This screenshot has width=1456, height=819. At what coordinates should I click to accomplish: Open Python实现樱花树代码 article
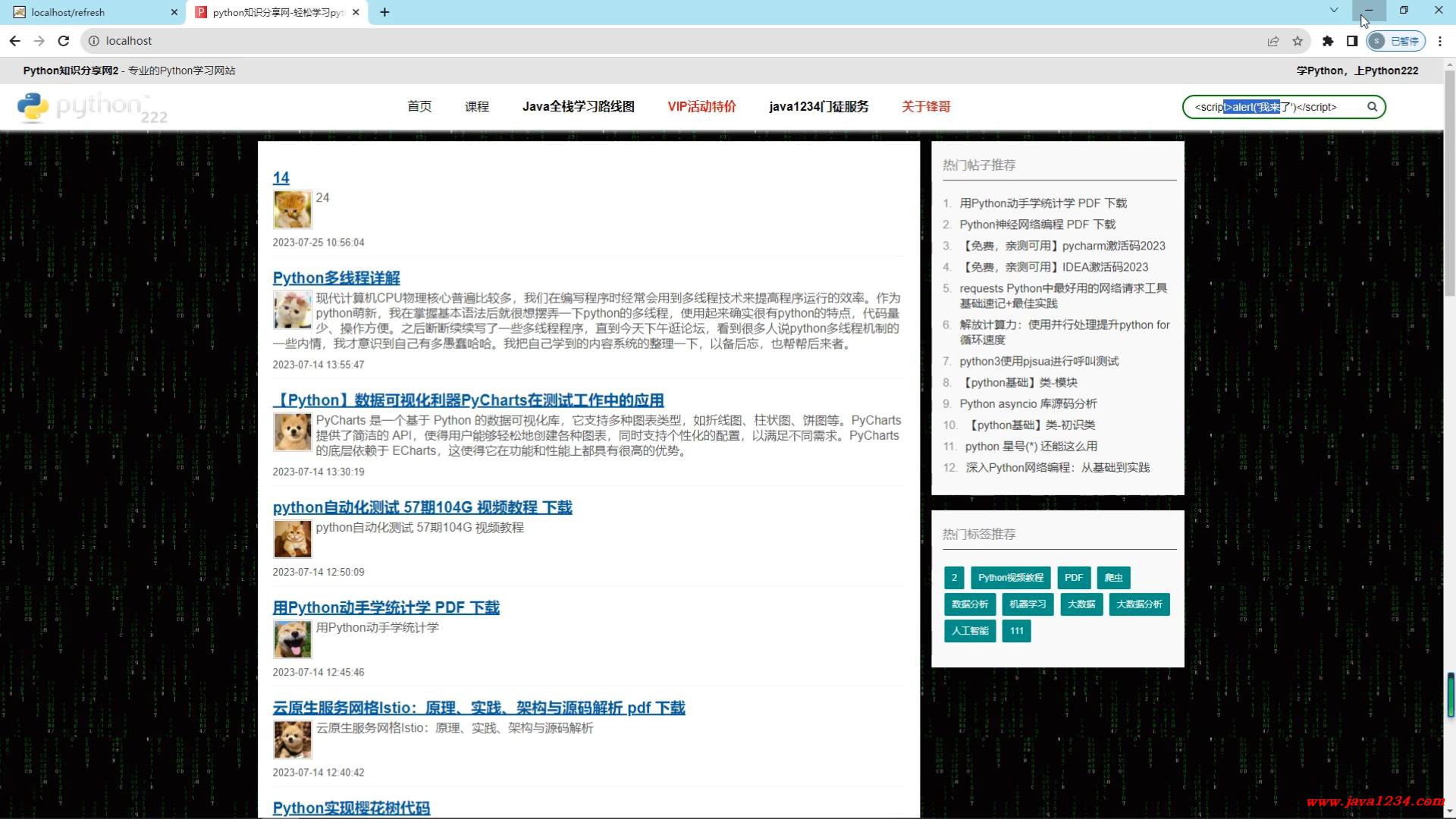[x=351, y=808]
